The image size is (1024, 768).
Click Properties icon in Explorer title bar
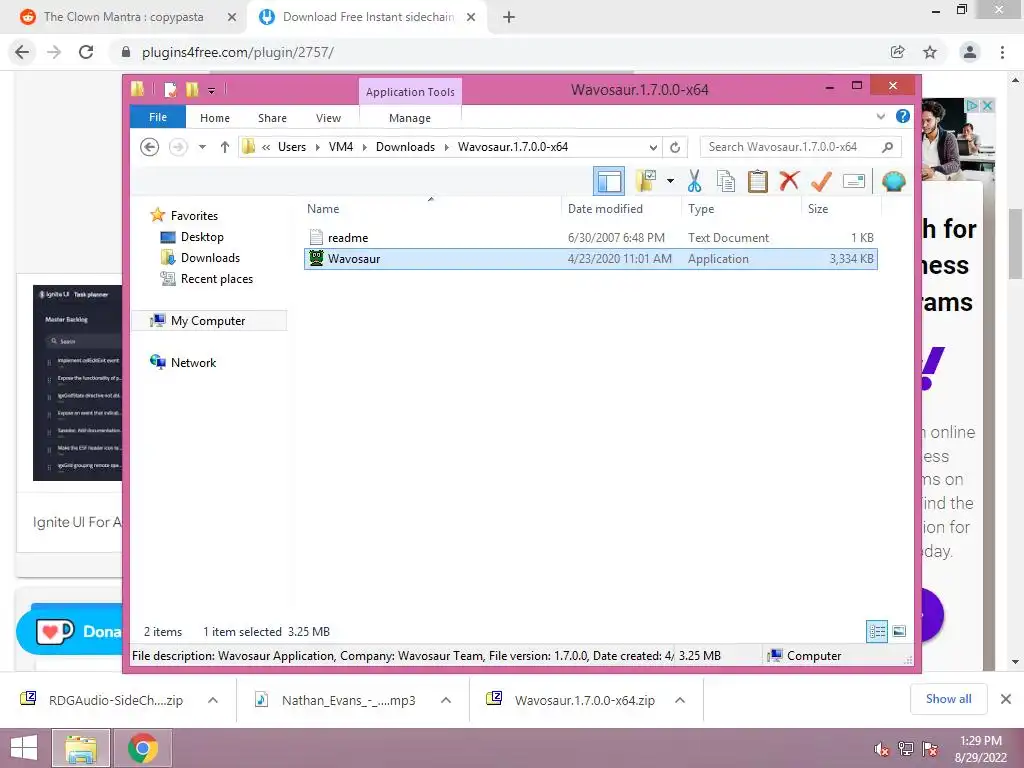point(170,89)
